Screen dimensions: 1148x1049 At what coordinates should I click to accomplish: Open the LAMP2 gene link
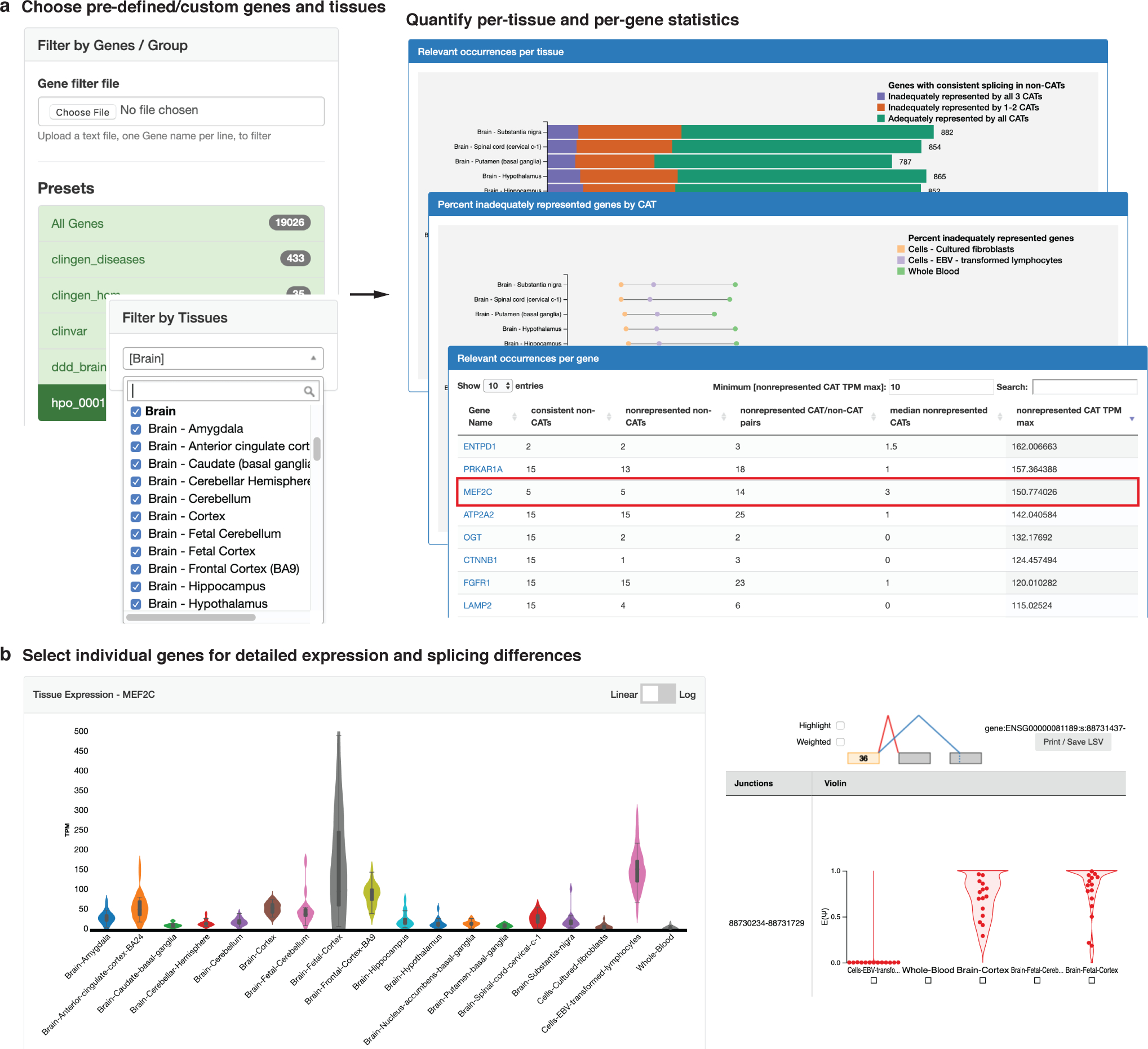tap(477, 606)
